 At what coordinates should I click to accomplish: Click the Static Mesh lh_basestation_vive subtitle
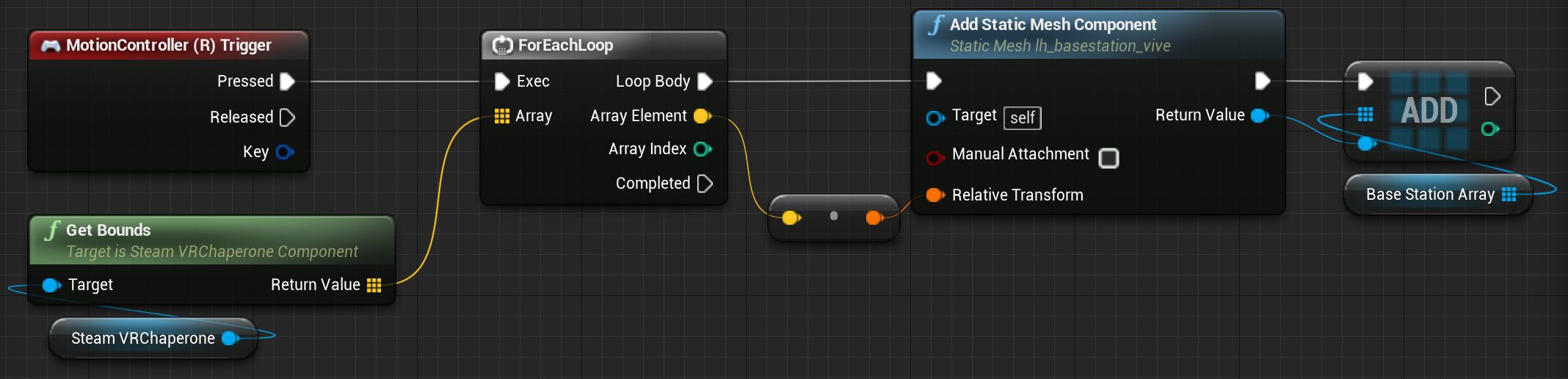pyautogui.click(x=1060, y=46)
